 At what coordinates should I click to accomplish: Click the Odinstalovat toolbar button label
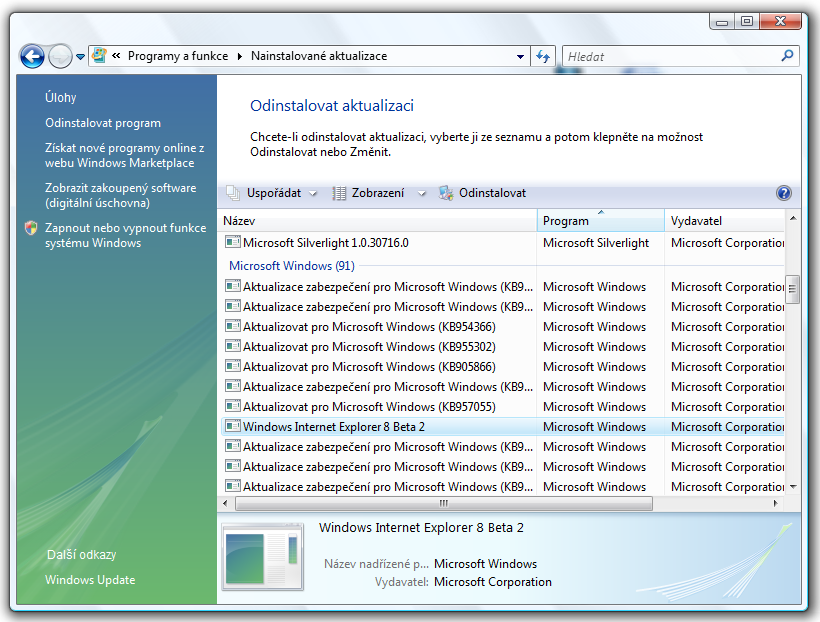click(492, 193)
